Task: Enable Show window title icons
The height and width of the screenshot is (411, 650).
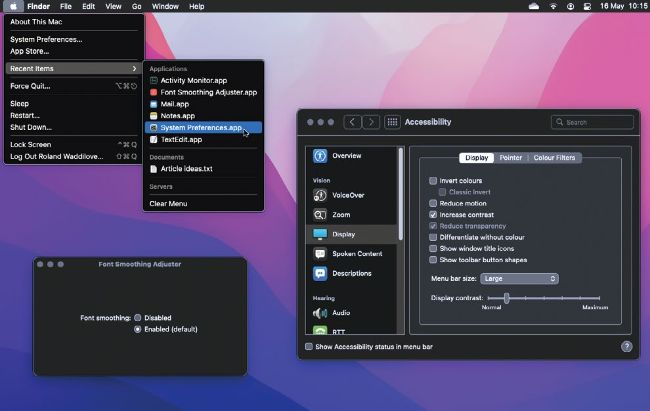Action: point(433,248)
